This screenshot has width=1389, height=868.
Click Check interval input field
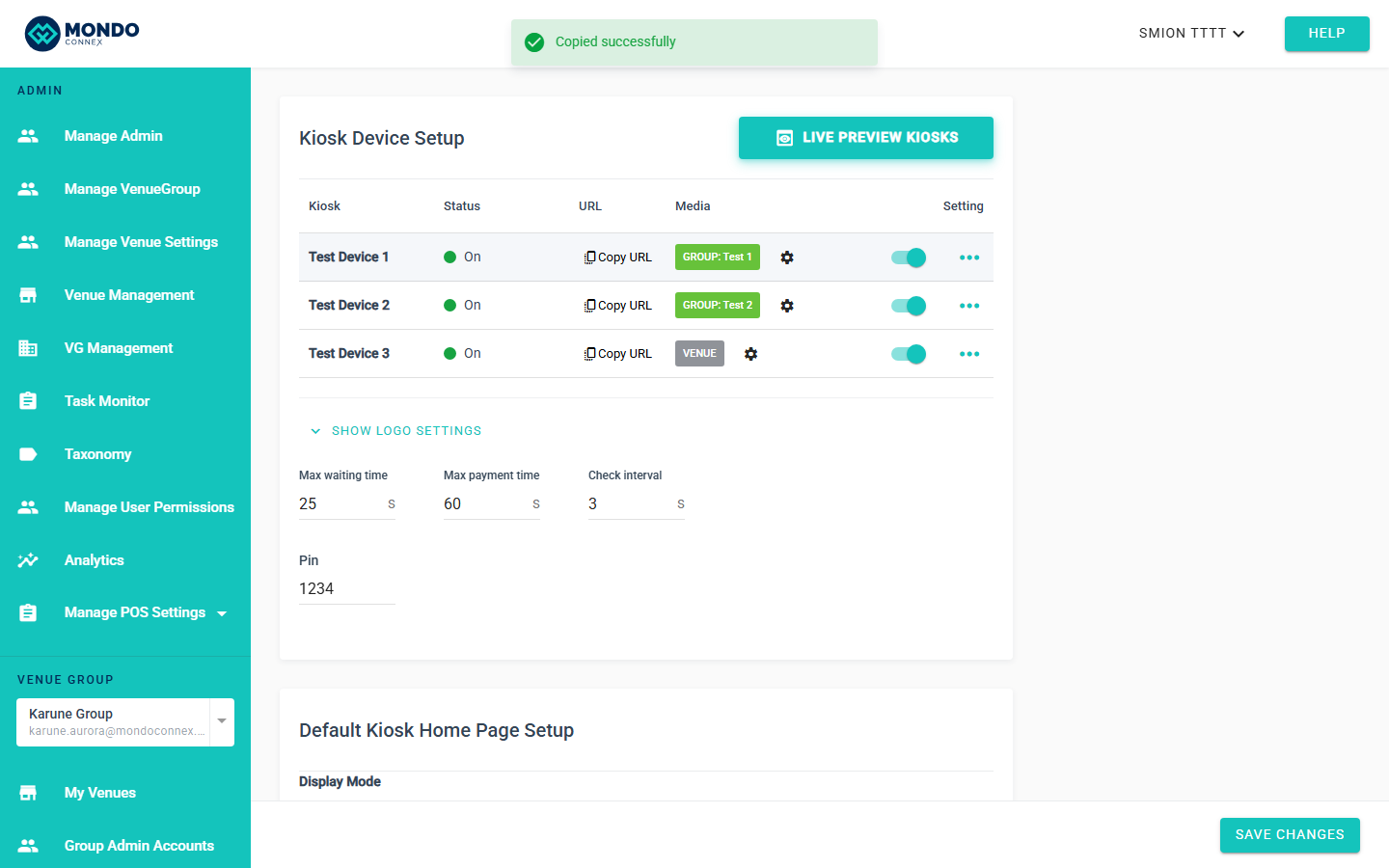[637, 504]
